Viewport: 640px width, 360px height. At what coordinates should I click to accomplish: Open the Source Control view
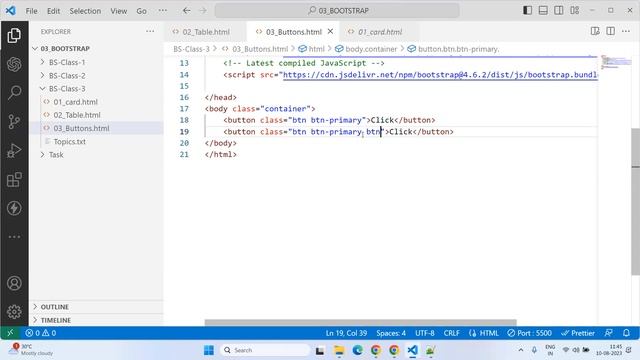14,122
